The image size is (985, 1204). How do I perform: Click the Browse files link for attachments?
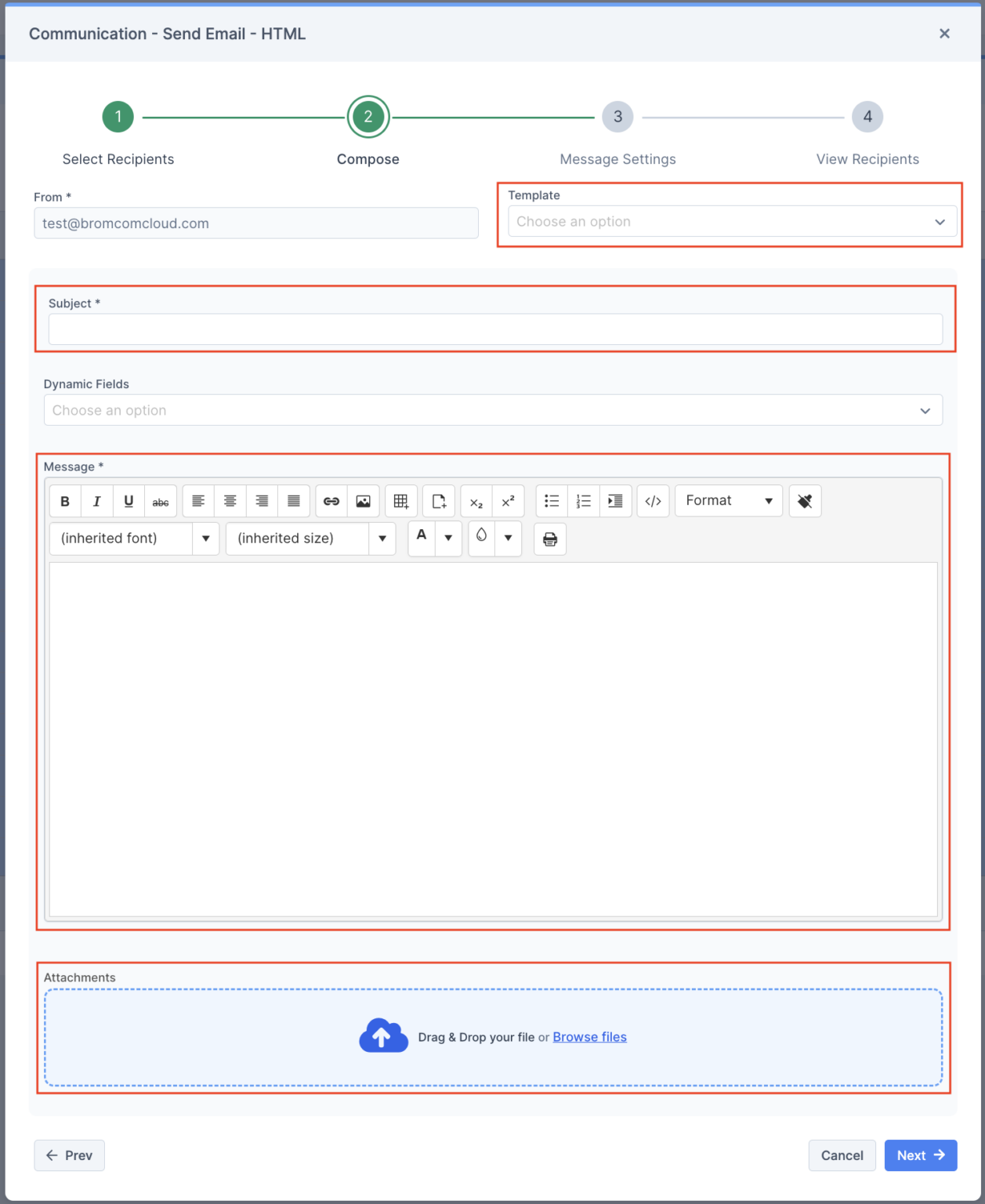point(589,1036)
